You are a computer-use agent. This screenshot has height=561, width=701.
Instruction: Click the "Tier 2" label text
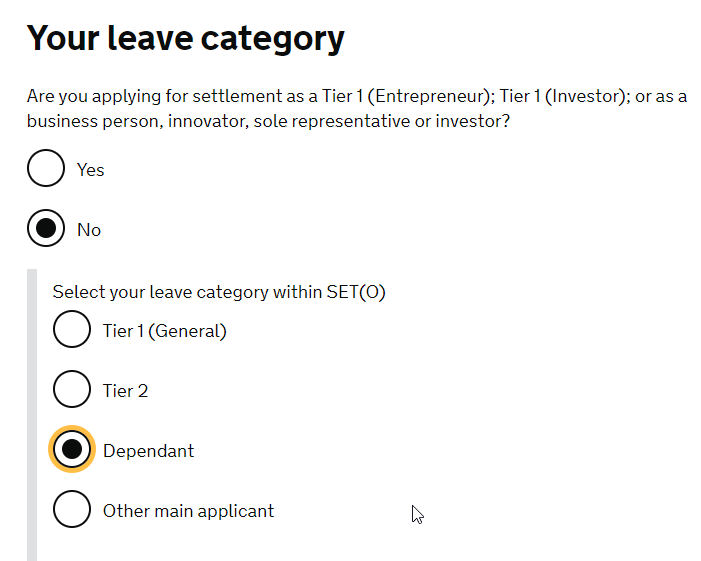[x=125, y=391]
